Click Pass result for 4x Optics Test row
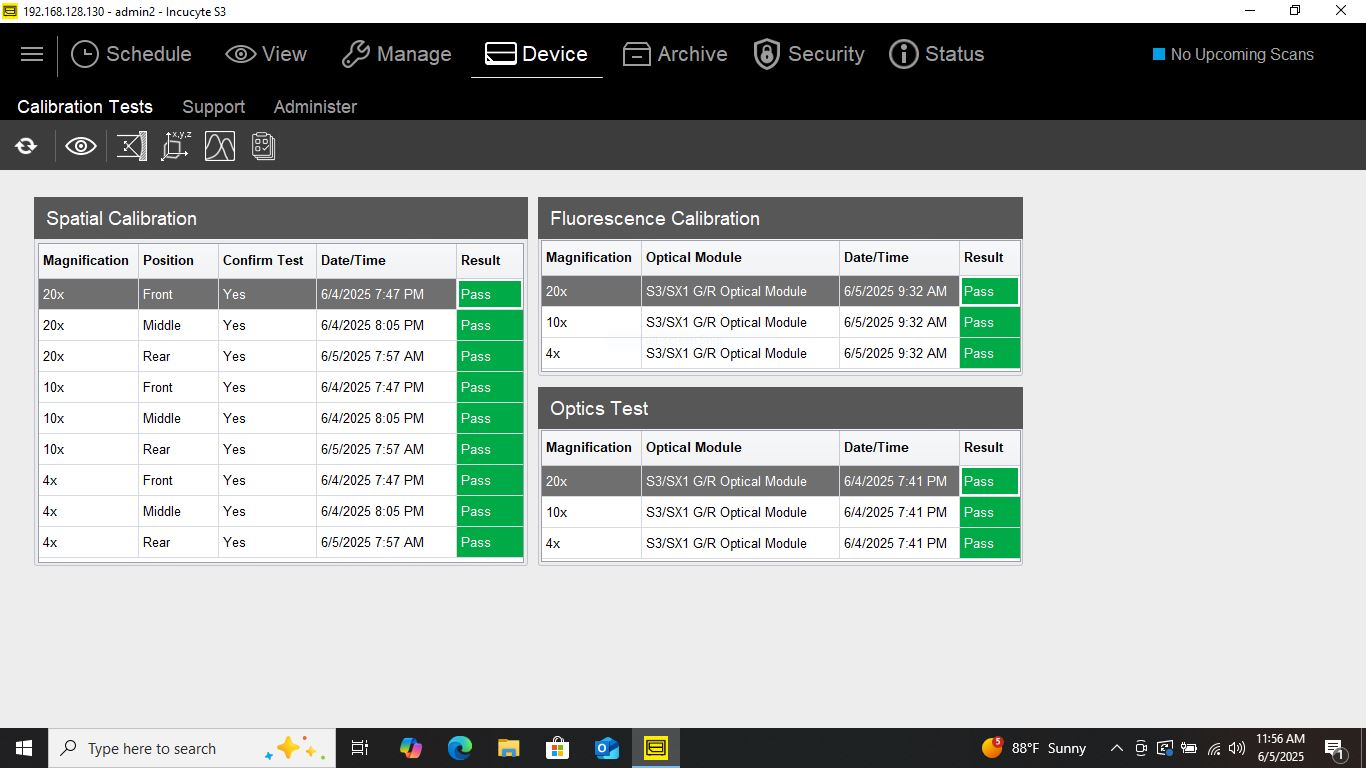1366x768 pixels. pyautogui.click(x=990, y=543)
